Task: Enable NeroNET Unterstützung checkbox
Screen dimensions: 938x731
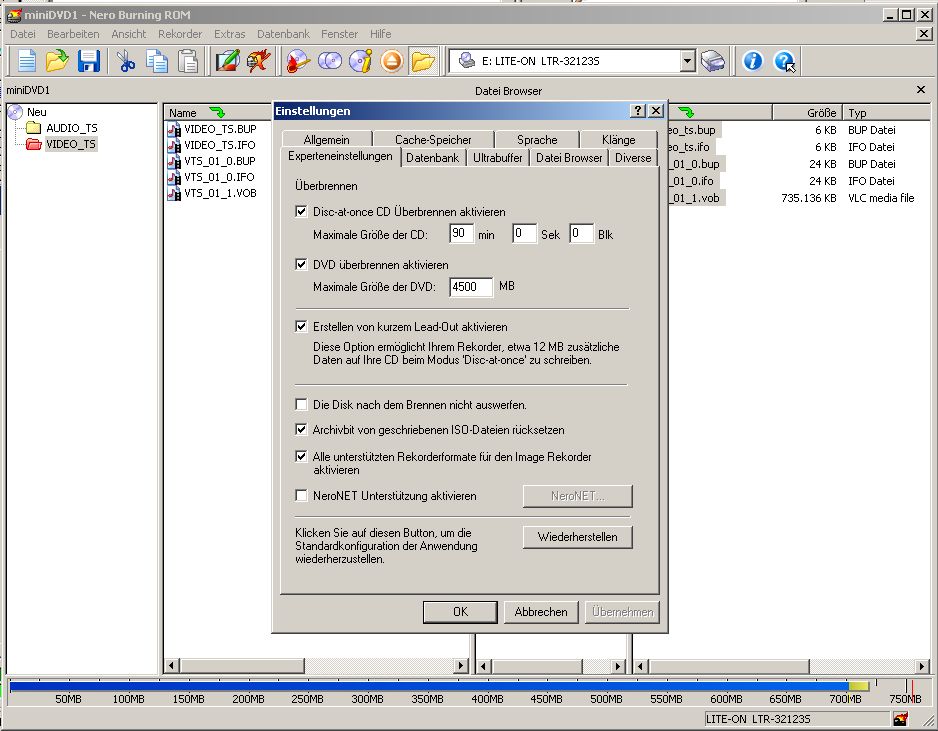Action: click(x=302, y=495)
